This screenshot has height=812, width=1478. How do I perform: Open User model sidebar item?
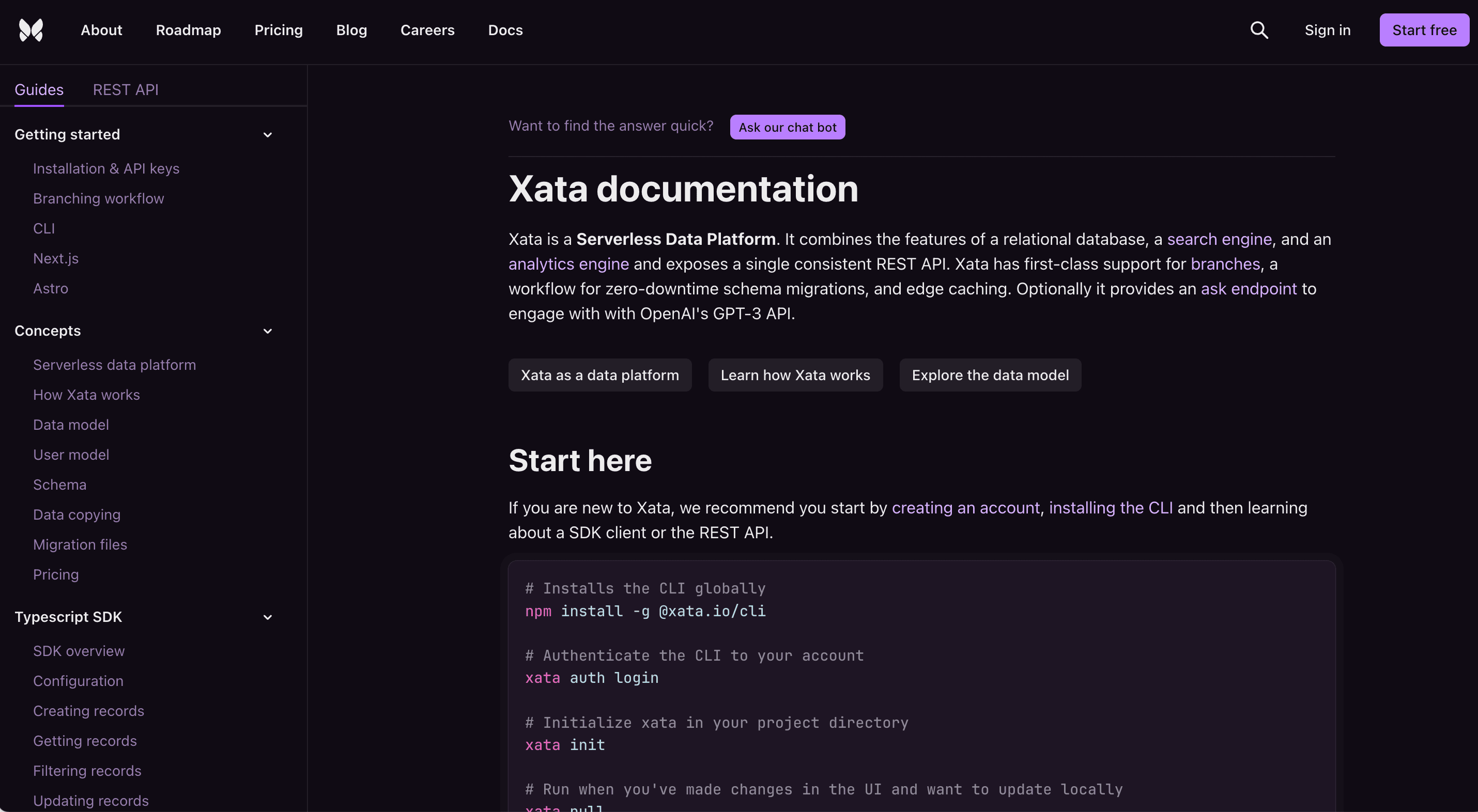pos(71,455)
